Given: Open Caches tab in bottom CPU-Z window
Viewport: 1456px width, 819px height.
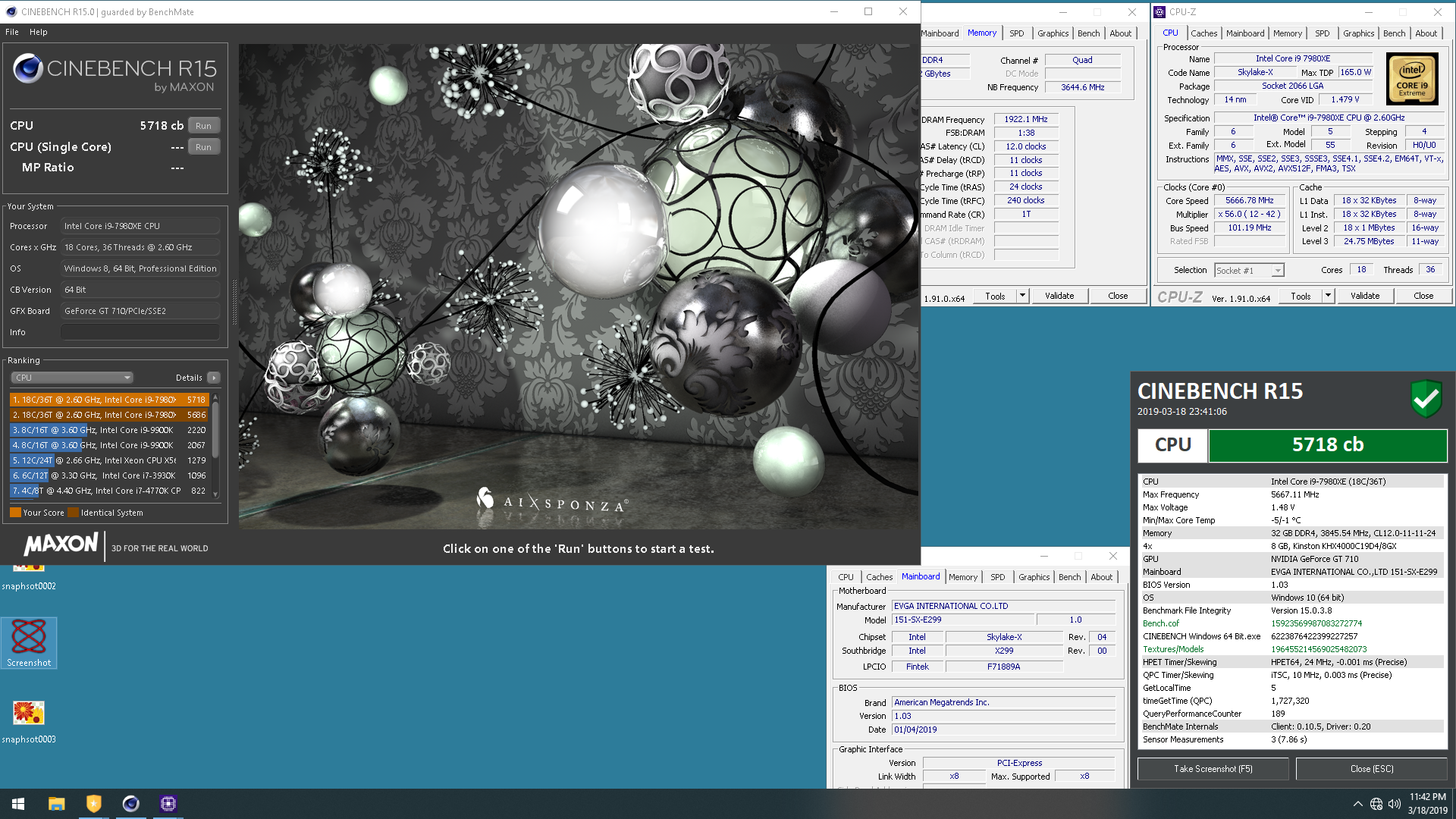Looking at the screenshot, I should click(x=879, y=577).
